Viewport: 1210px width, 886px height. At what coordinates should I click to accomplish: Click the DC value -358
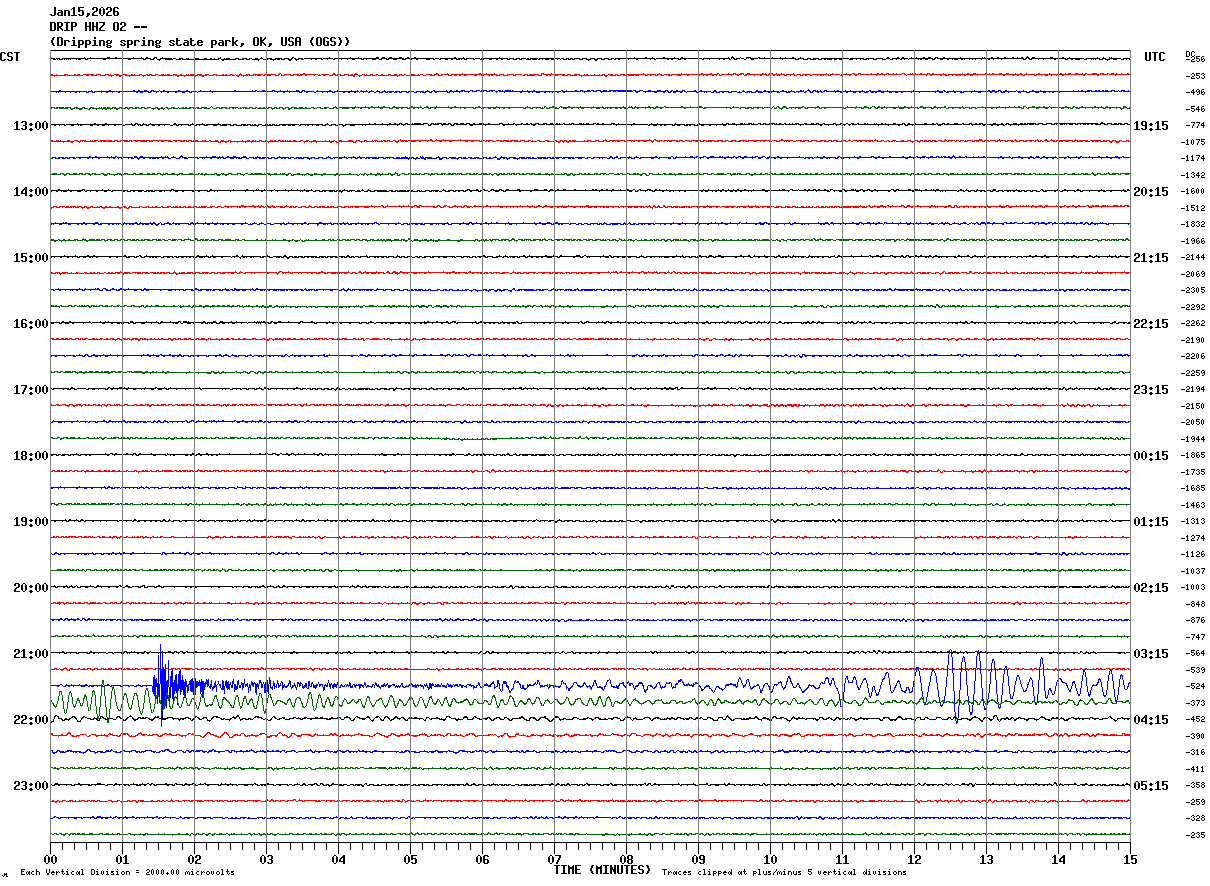coord(1195,785)
